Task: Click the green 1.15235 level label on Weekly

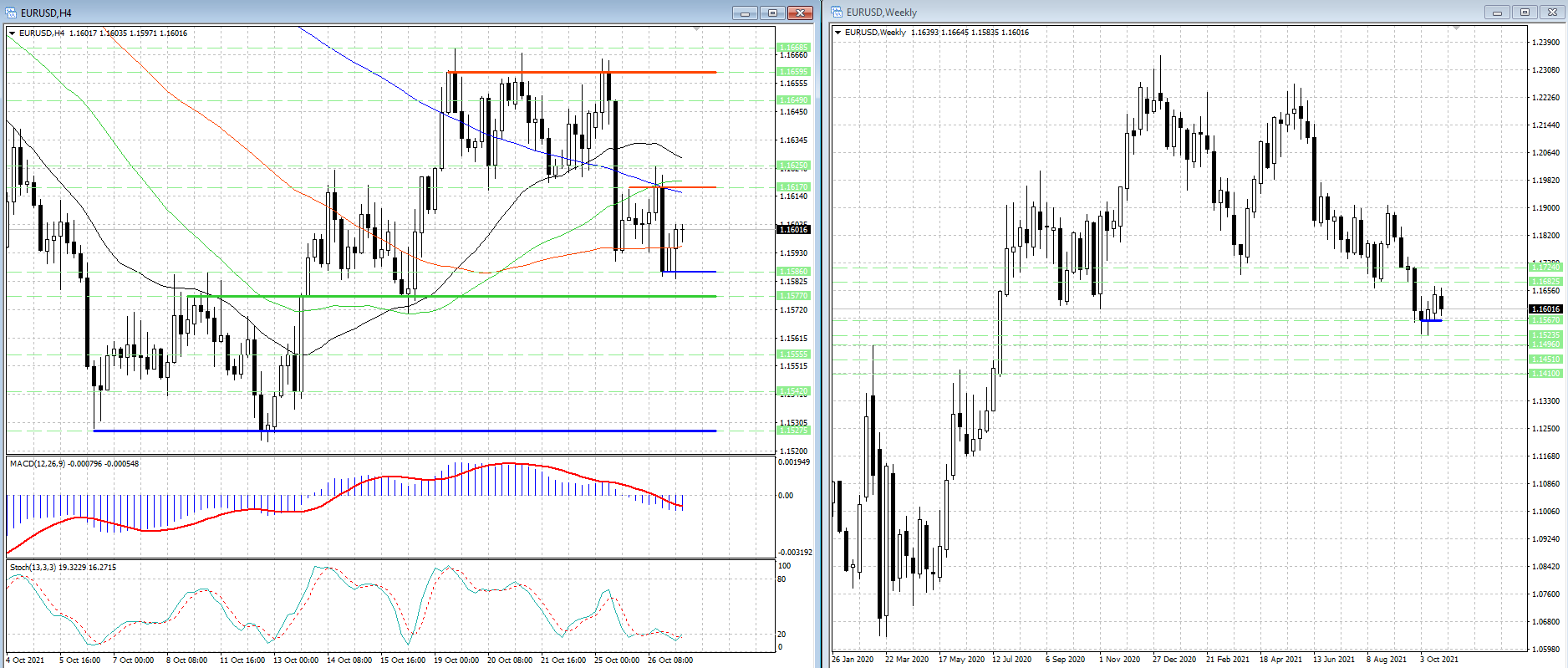Action: click(1545, 335)
